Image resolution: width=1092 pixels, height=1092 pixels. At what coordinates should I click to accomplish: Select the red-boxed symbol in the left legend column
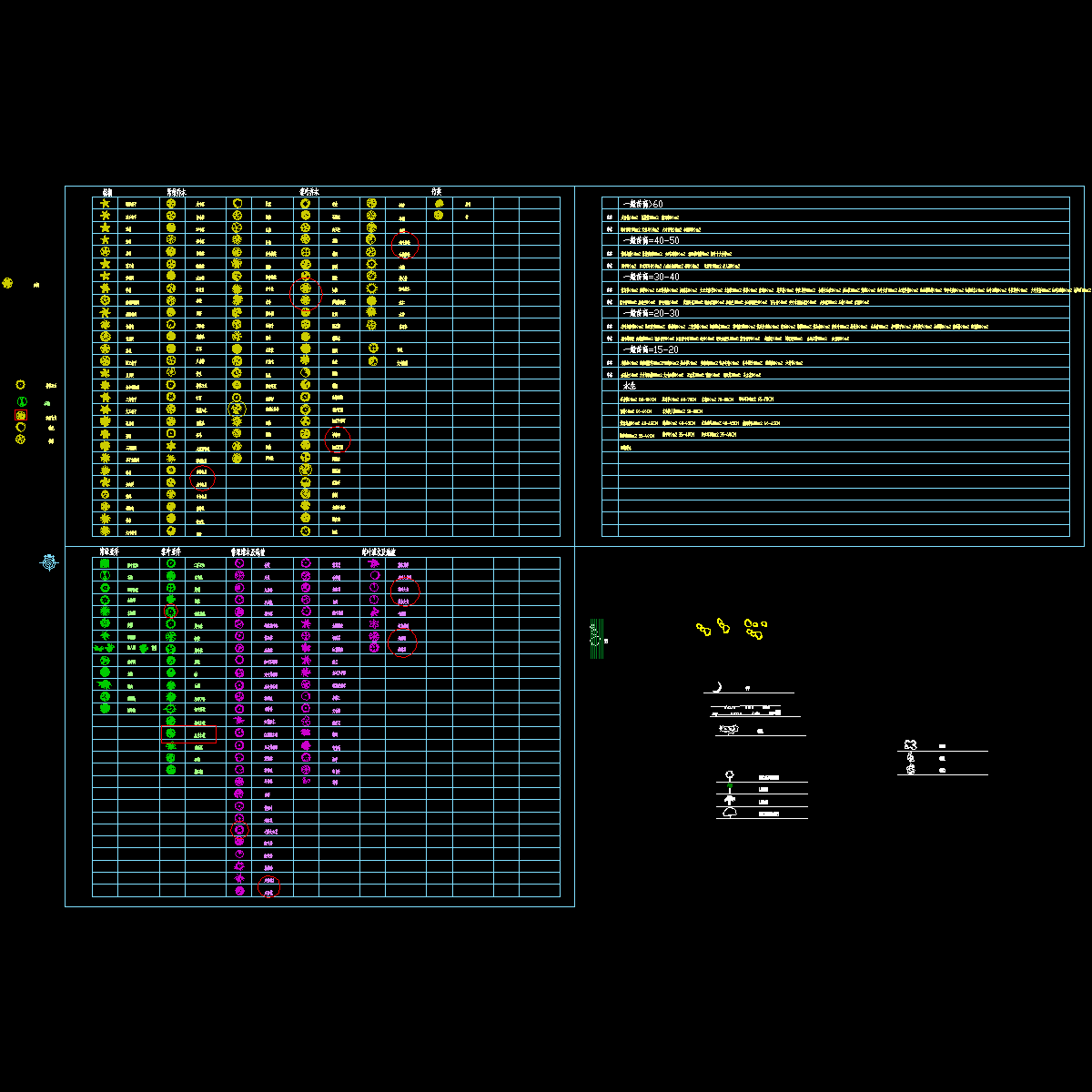(x=20, y=415)
